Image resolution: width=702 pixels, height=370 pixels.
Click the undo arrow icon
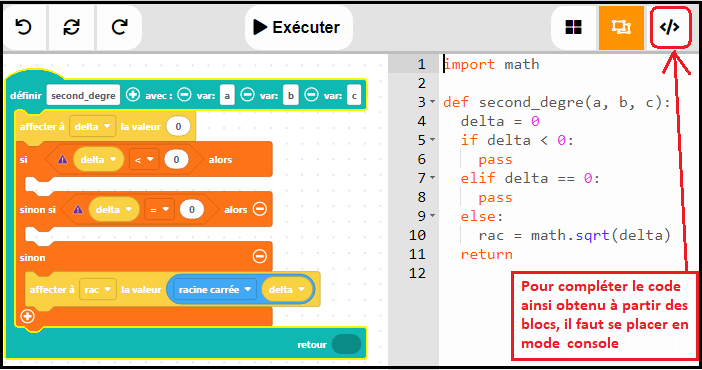coord(23,27)
